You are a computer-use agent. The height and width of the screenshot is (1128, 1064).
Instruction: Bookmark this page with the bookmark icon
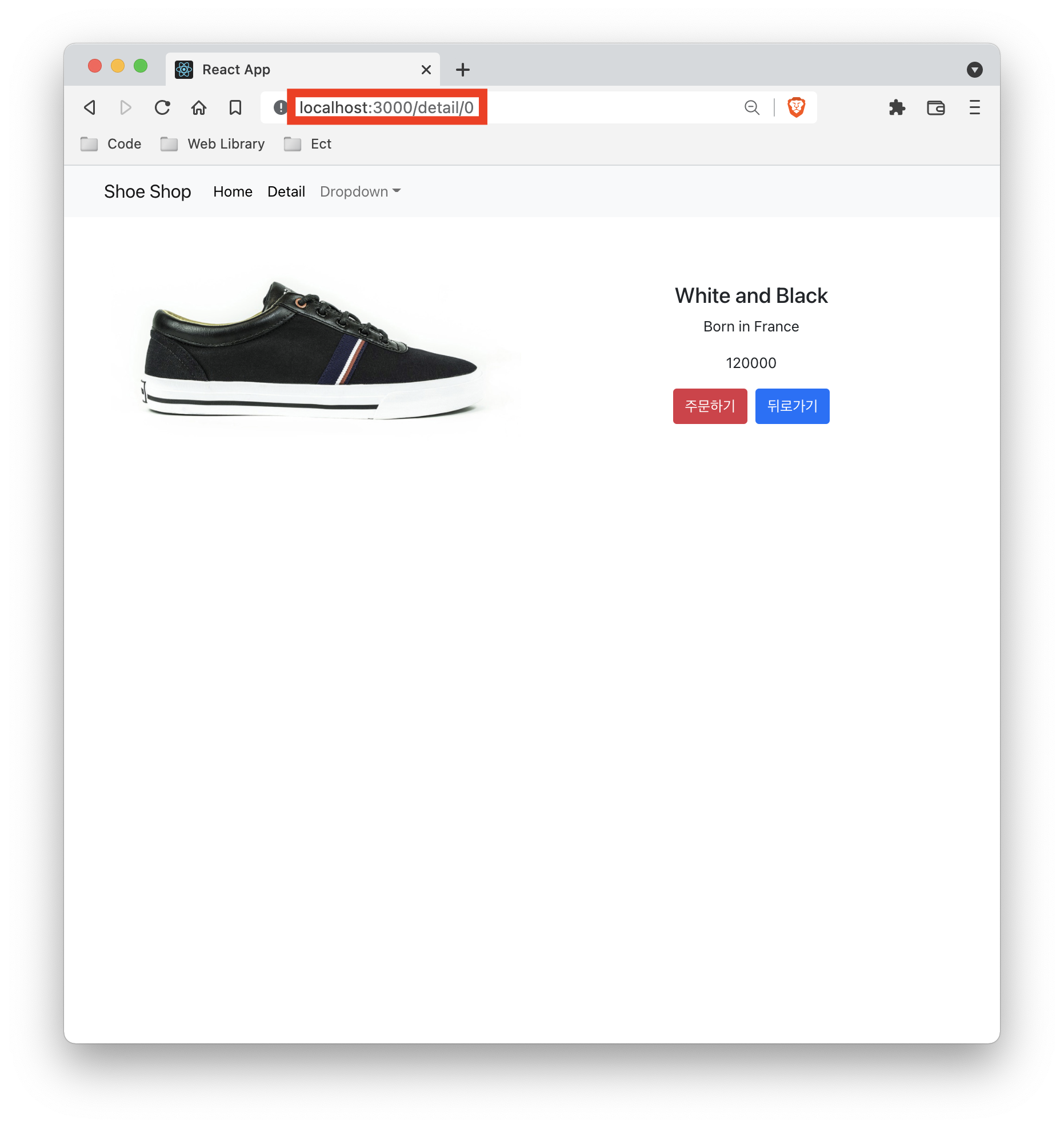point(235,107)
